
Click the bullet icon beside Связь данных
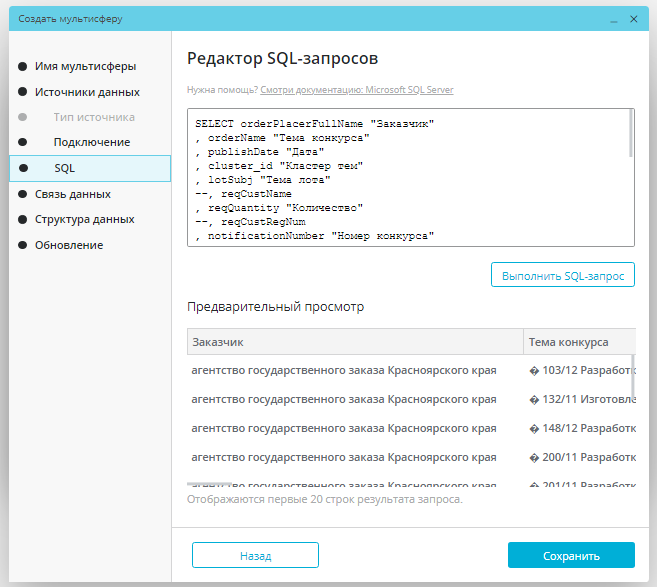coord(23,194)
